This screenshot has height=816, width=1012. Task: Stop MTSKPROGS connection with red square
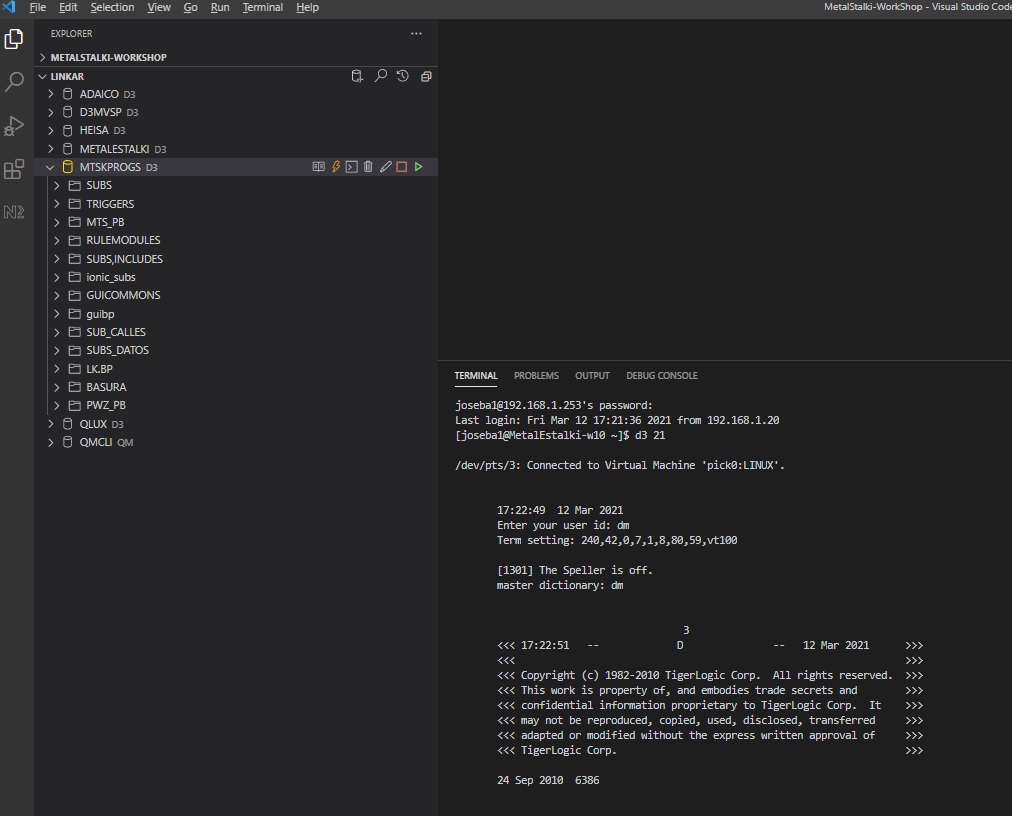[x=401, y=167]
